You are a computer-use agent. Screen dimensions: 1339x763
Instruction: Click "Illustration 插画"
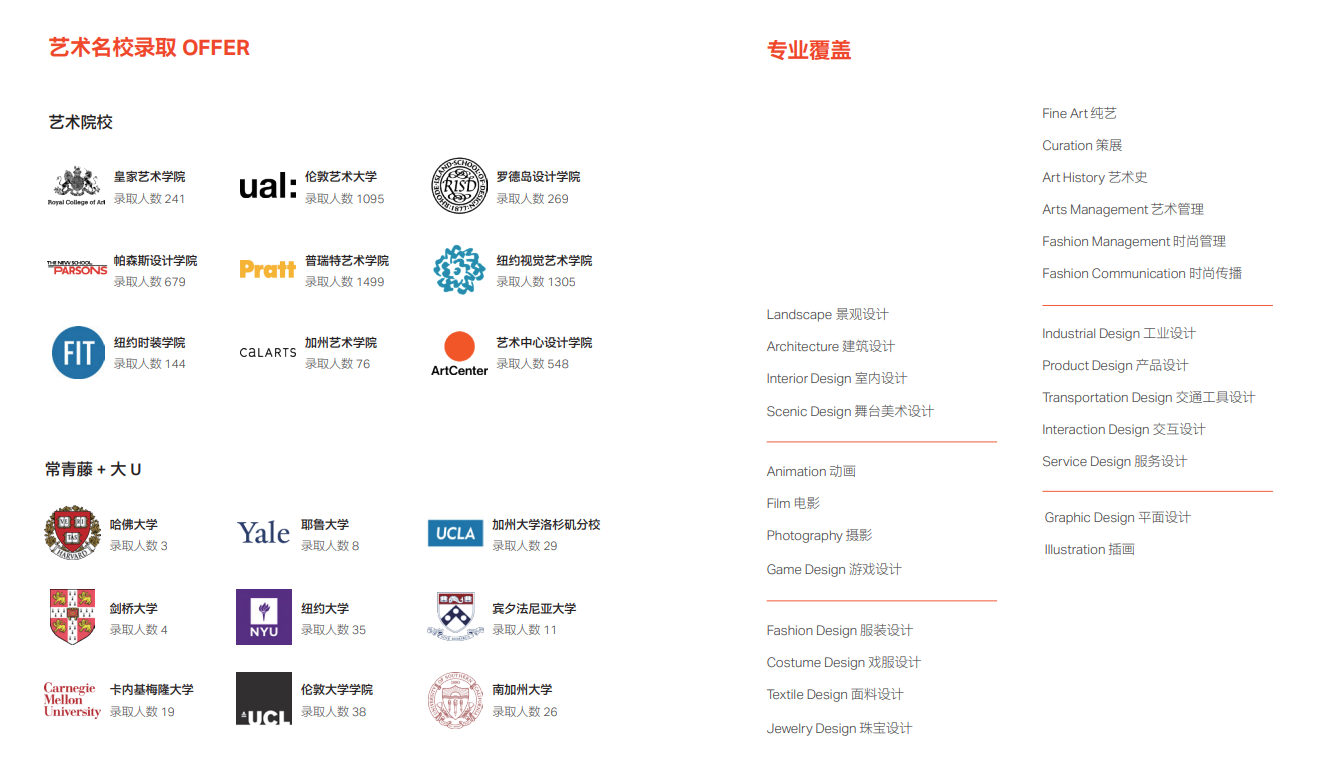[x=1089, y=550]
